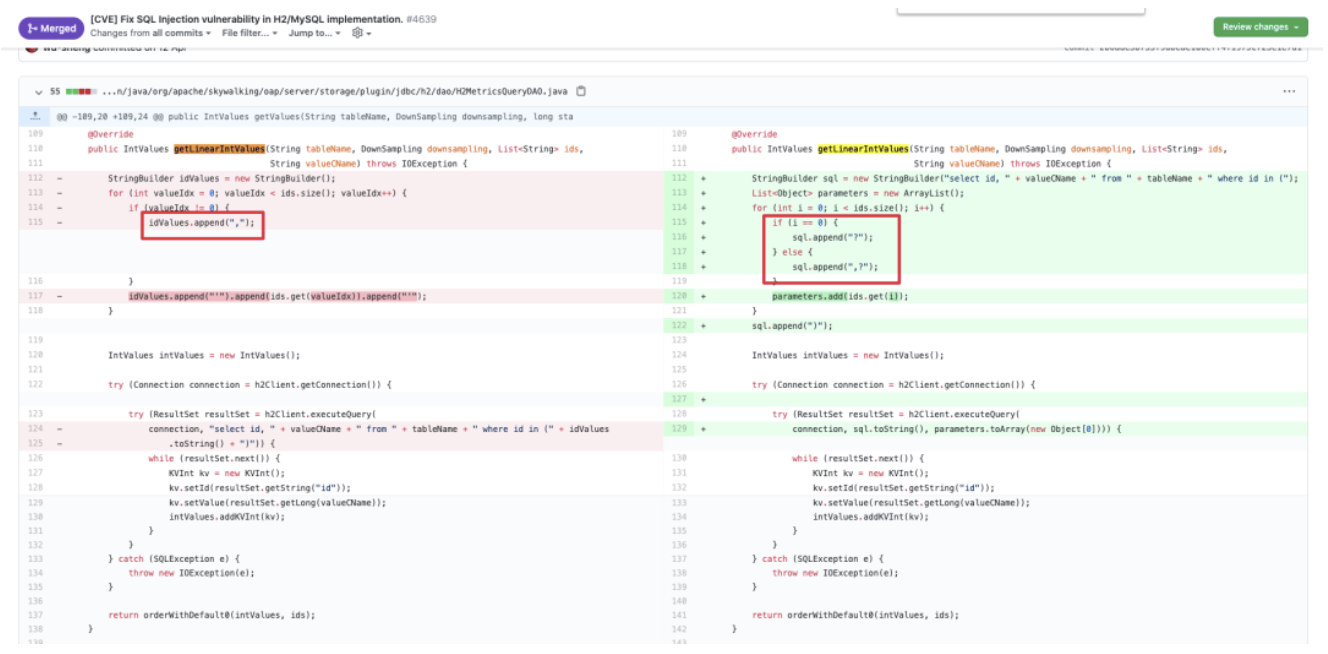Open the H2MetricsQueryDAO.java file path link

coord(334,92)
